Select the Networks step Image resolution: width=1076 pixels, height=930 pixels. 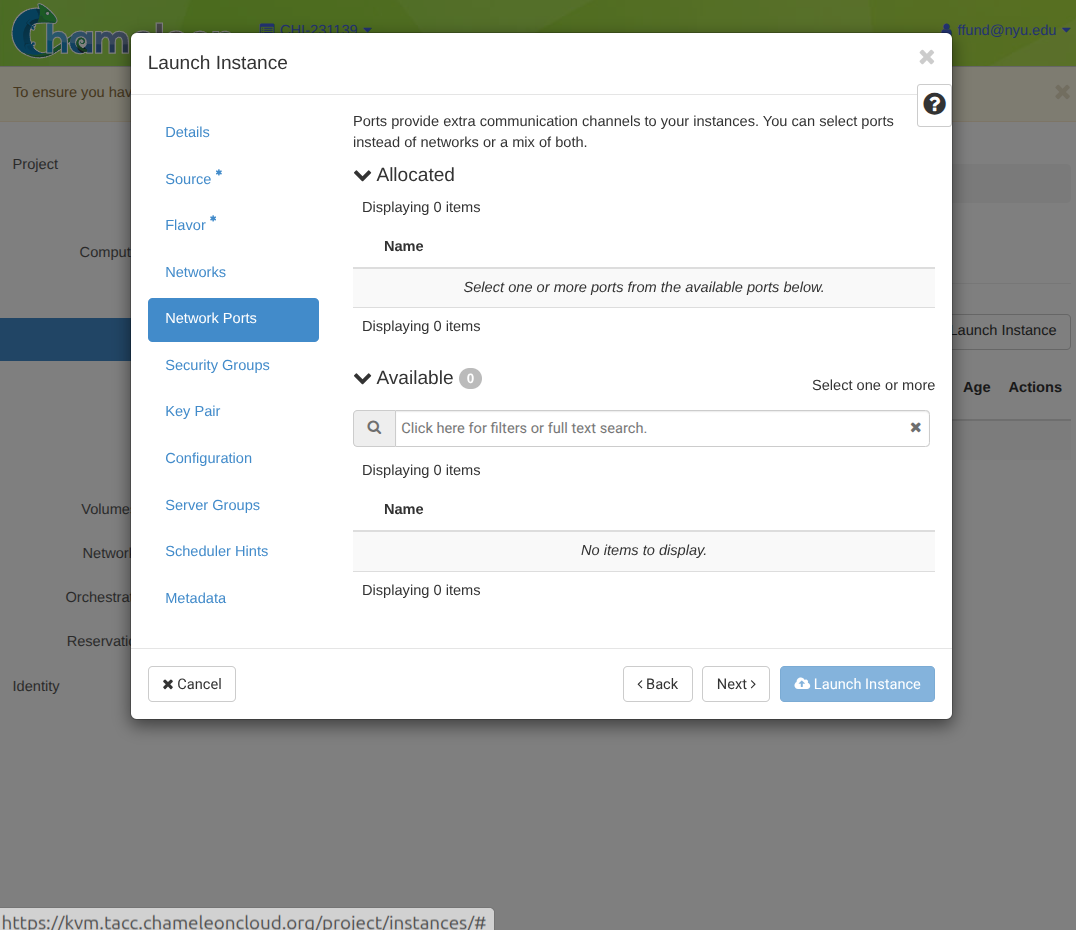pyautogui.click(x=195, y=272)
